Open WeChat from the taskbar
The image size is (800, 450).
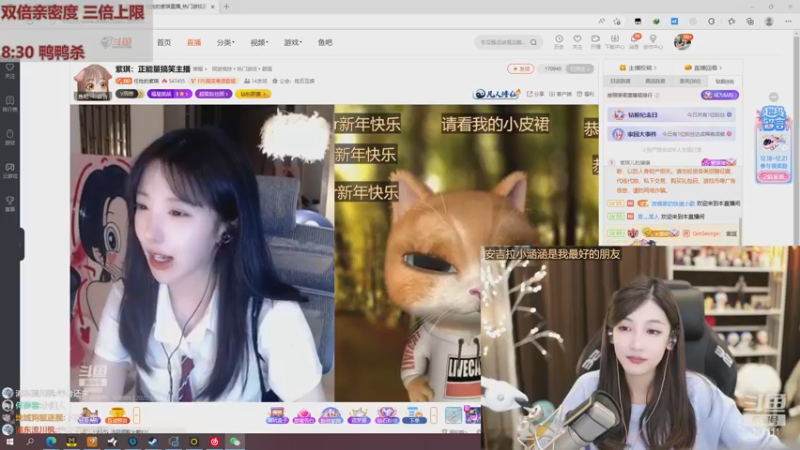(x=235, y=442)
